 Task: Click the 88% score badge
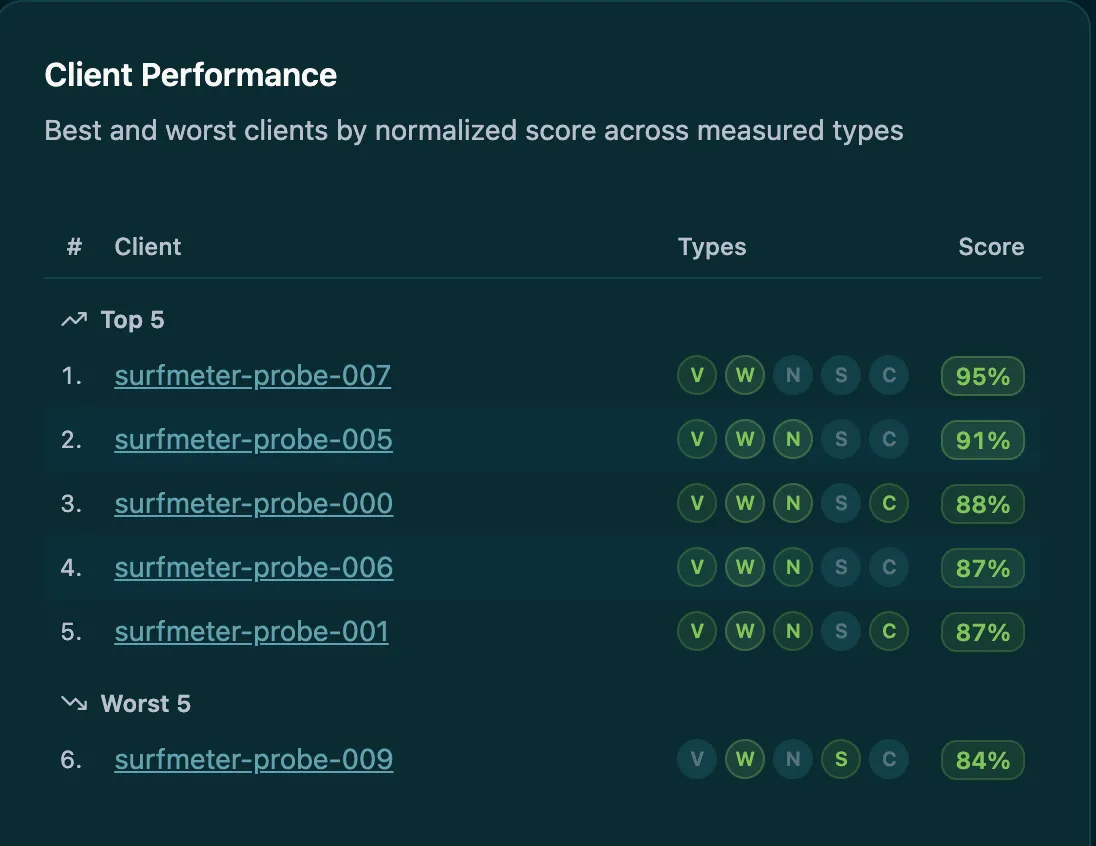(x=983, y=504)
